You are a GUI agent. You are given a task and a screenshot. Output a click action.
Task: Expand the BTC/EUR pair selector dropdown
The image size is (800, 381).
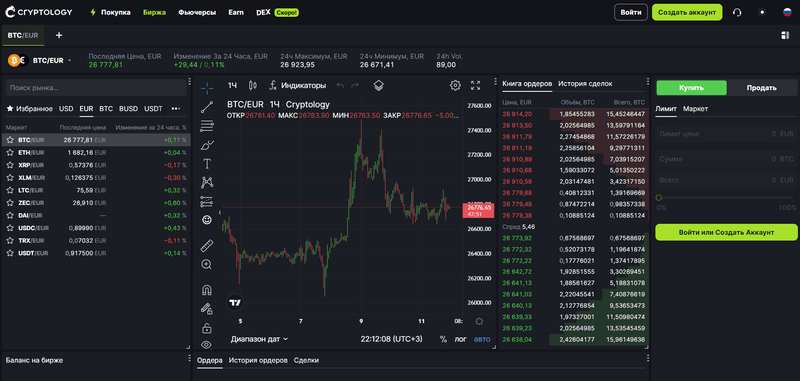pos(69,61)
